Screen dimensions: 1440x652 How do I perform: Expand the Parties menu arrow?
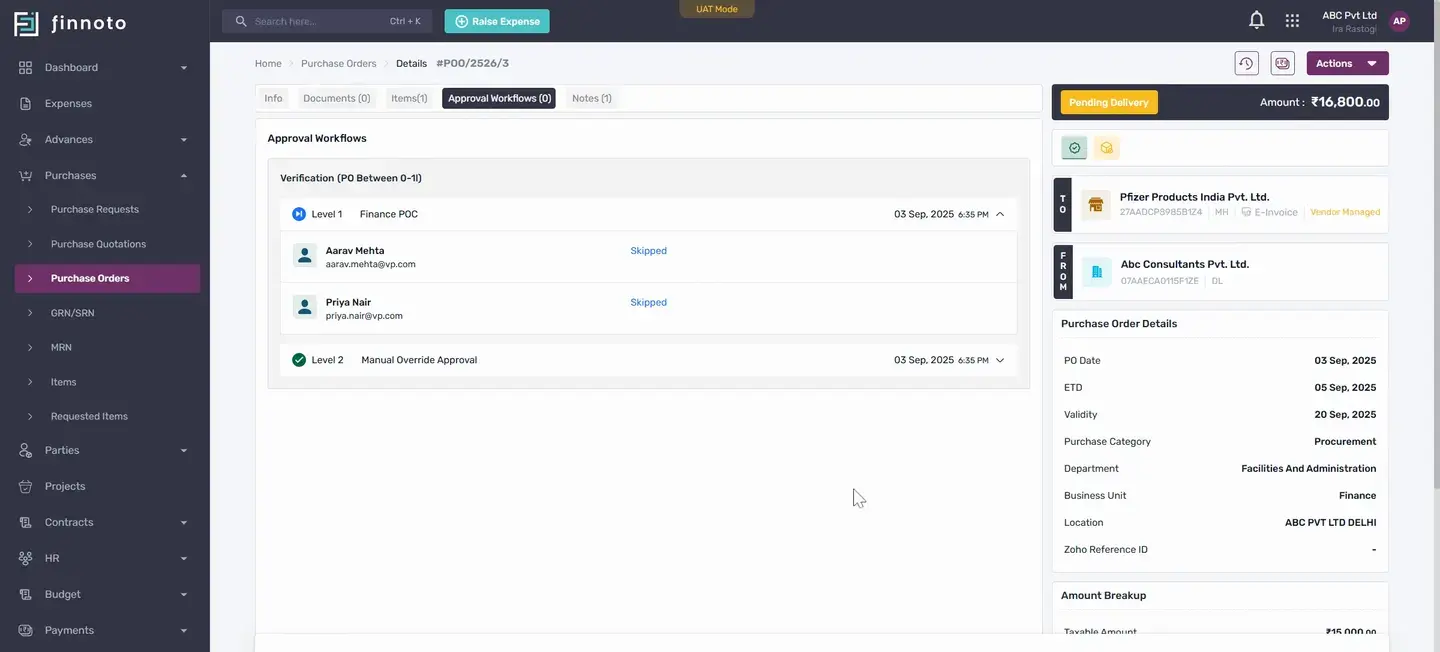point(184,451)
